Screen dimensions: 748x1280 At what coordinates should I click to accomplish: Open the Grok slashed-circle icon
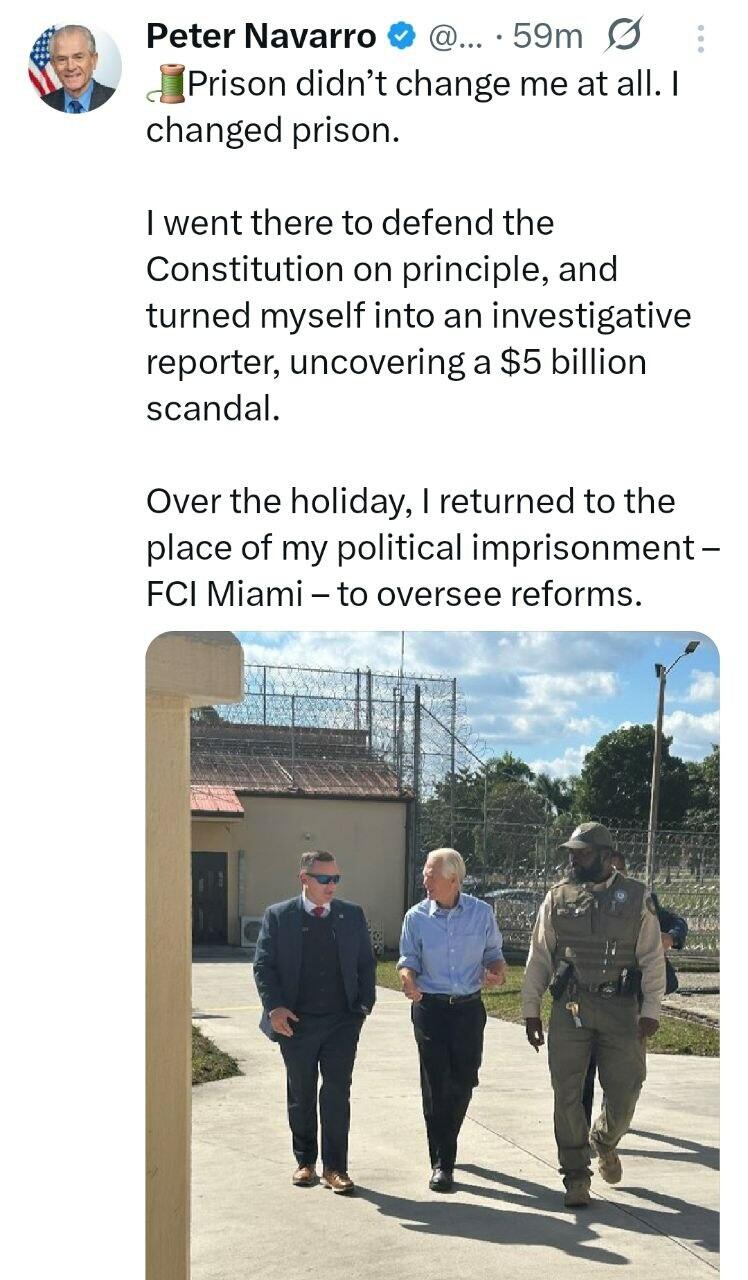(622, 38)
